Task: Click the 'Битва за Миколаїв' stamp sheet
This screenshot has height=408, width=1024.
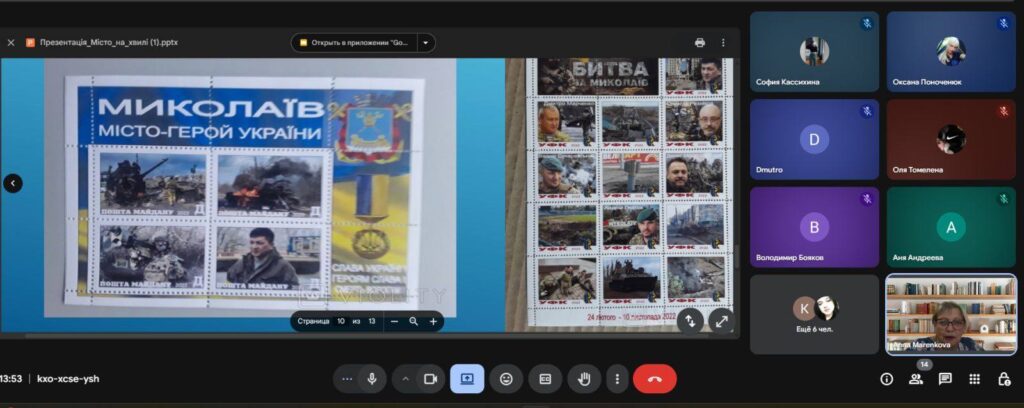Action: (x=630, y=190)
